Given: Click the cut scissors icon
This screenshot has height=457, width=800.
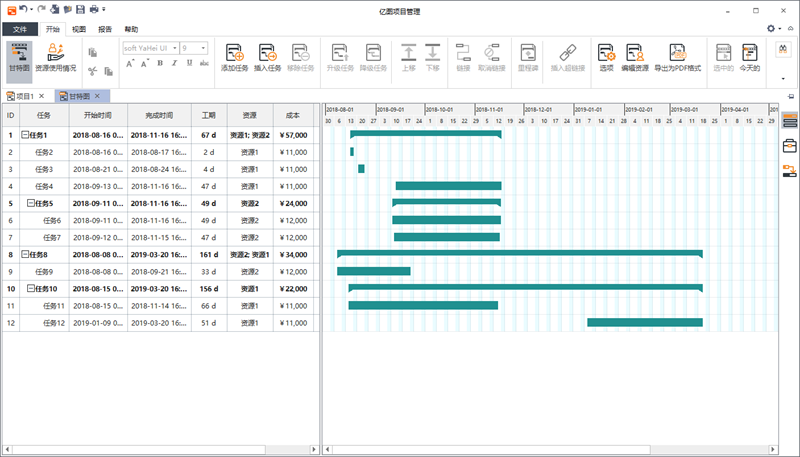Looking at the screenshot, I should (x=92, y=71).
